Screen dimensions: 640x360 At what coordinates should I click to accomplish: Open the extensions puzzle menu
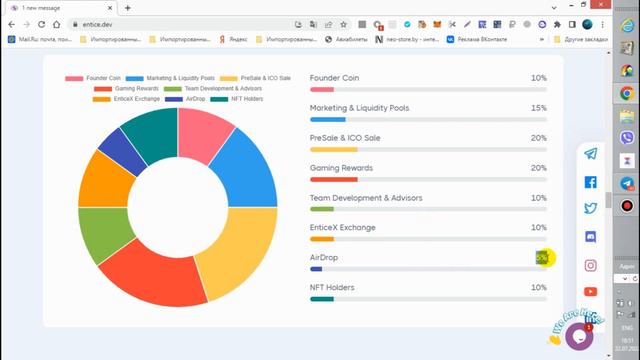pyautogui.click(x=557, y=24)
